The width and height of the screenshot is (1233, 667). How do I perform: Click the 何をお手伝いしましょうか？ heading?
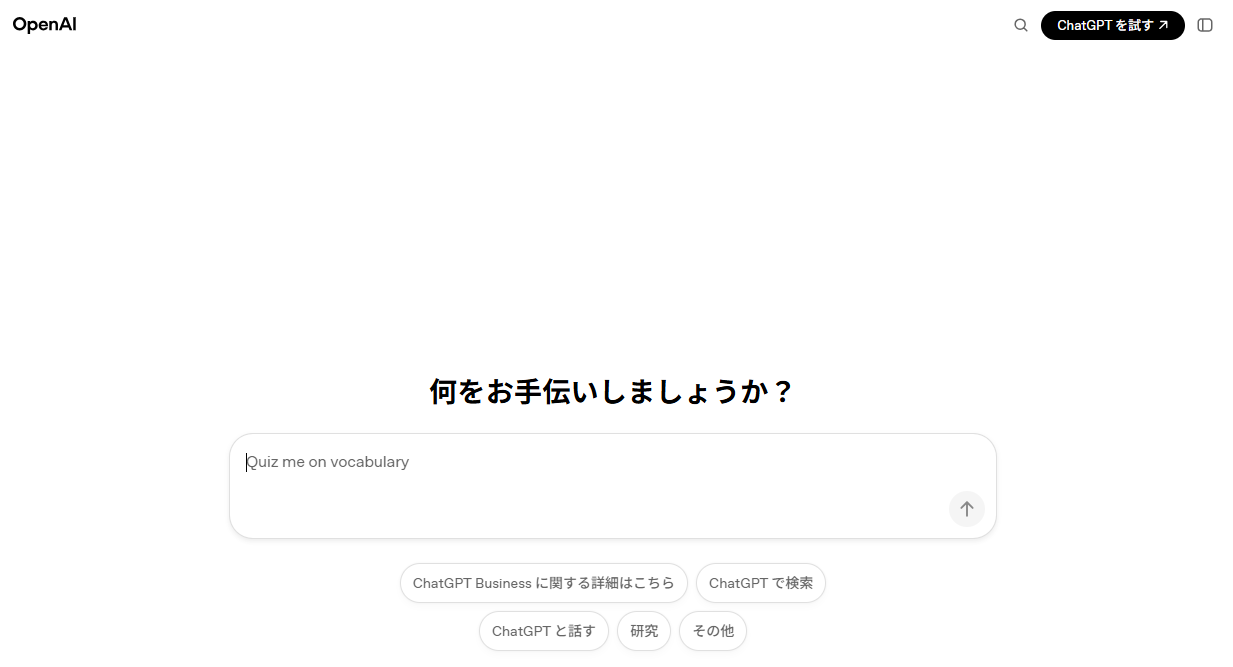pyautogui.click(x=612, y=391)
